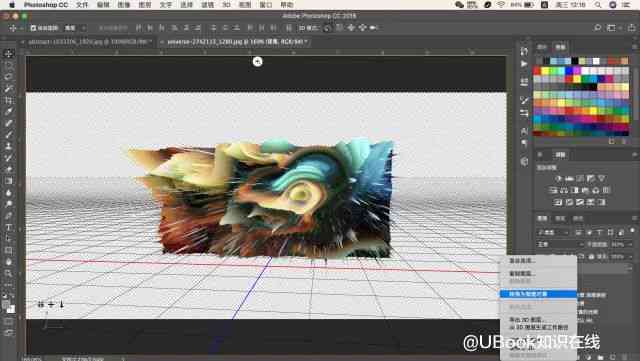Select the Zoom tool
This screenshot has width=640, height=361.
coord(9,273)
